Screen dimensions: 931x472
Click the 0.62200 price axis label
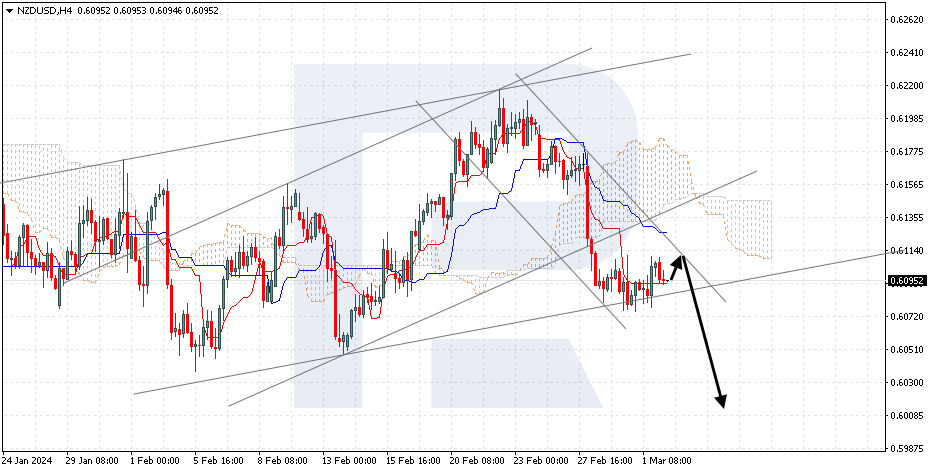click(905, 85)
